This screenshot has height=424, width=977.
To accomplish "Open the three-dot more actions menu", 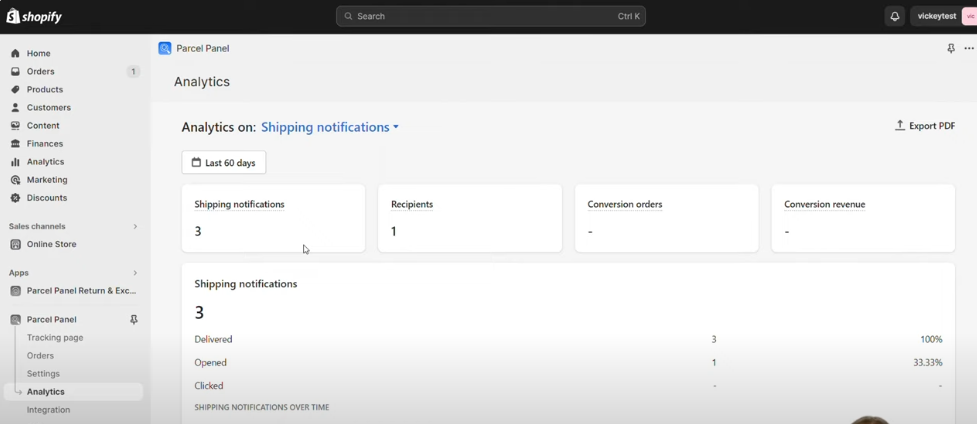I will (x=969, y=48).
